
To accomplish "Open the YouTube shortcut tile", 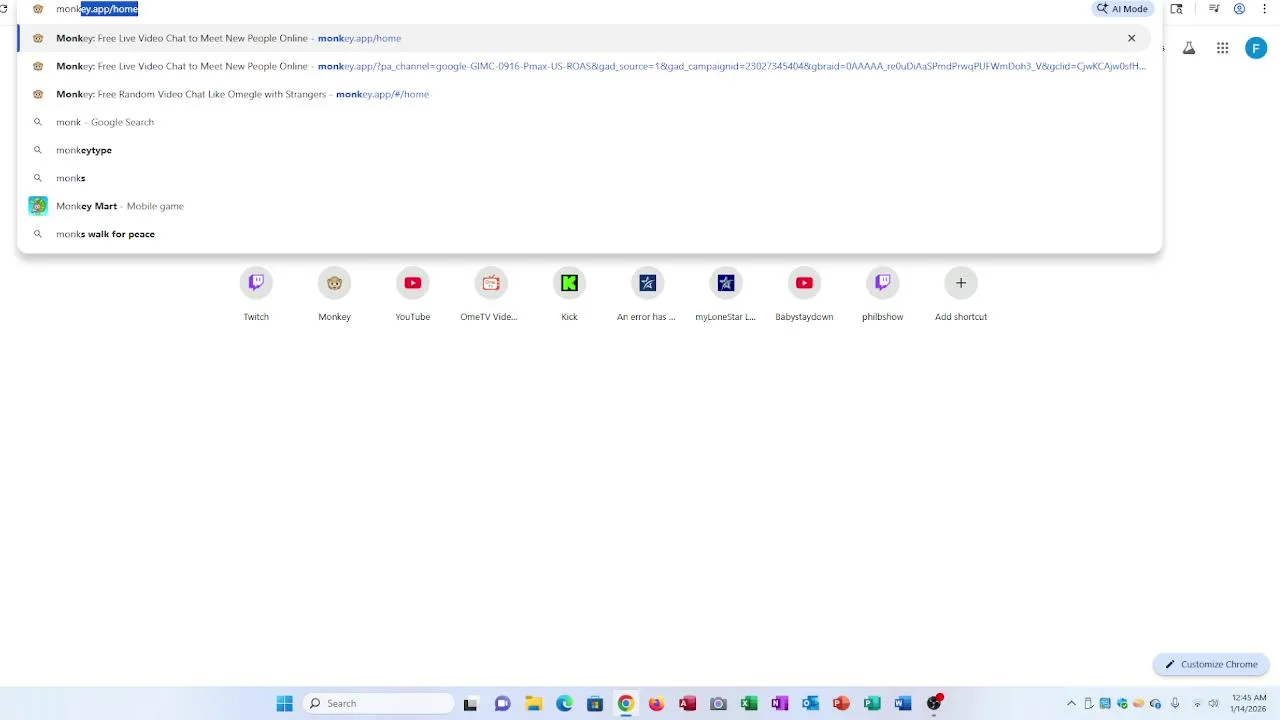I will pos(412,294).
